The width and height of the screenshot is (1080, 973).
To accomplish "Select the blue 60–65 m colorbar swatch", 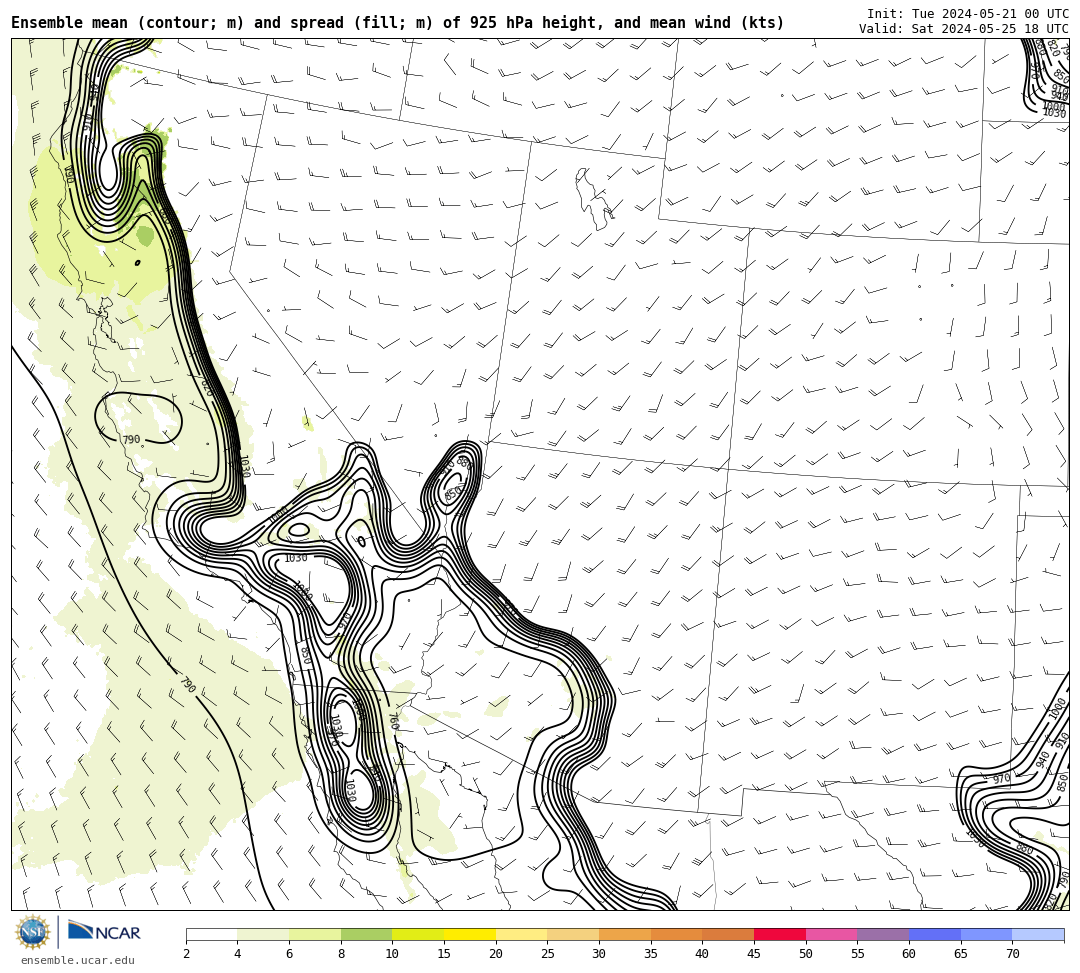I will pyautogui.click(x=935, y=934).
